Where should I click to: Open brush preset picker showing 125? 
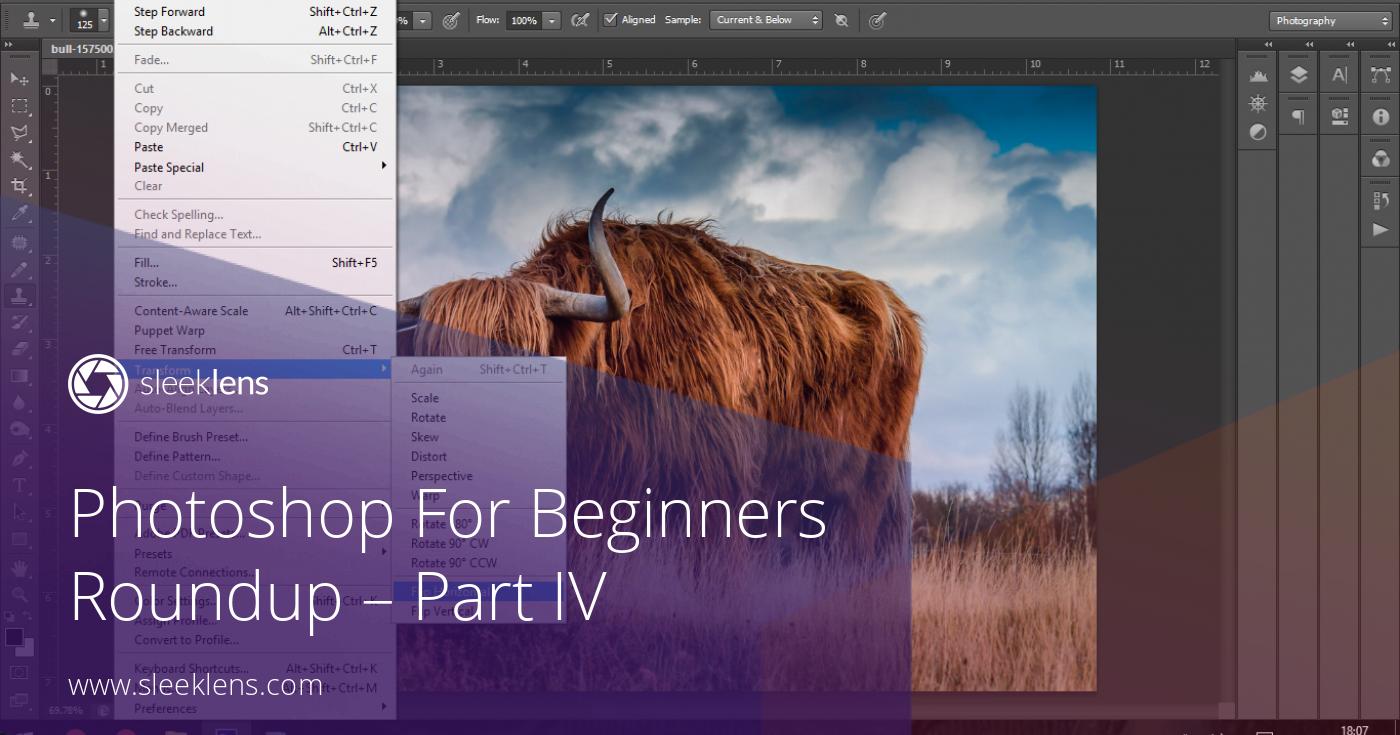[x=89, y=20]
